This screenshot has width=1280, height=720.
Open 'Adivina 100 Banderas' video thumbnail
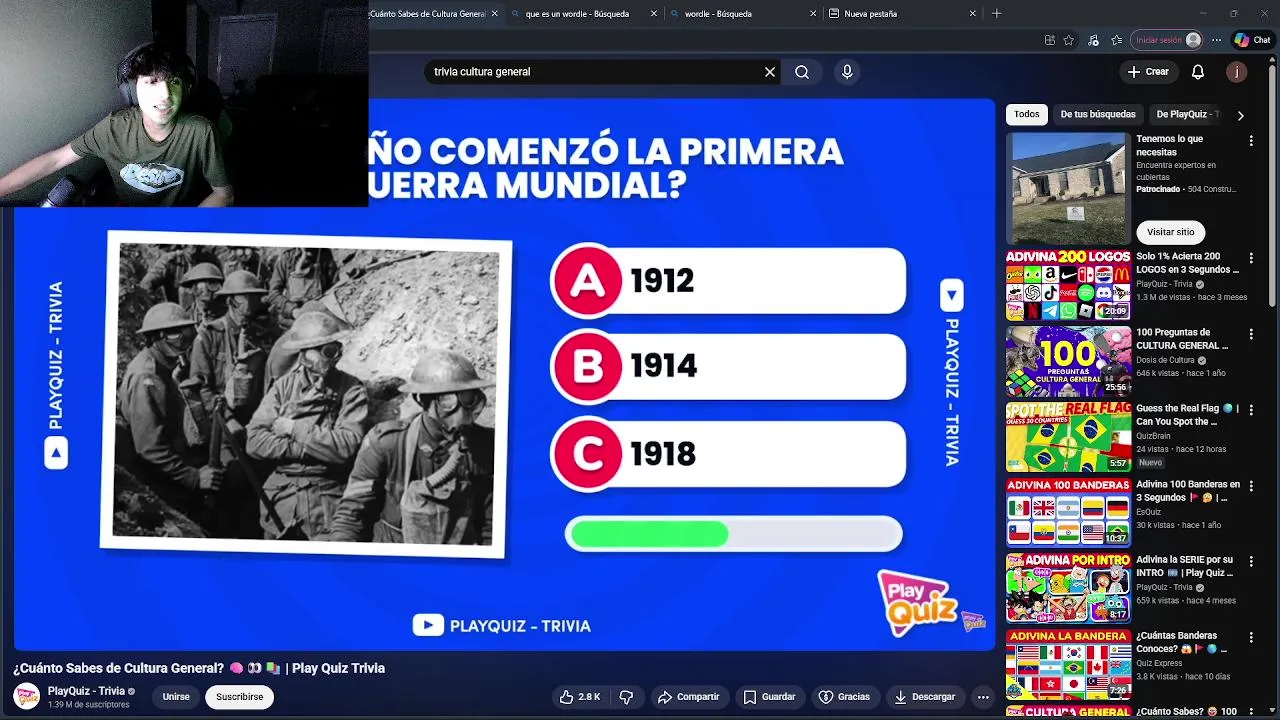pos(1068,513)
